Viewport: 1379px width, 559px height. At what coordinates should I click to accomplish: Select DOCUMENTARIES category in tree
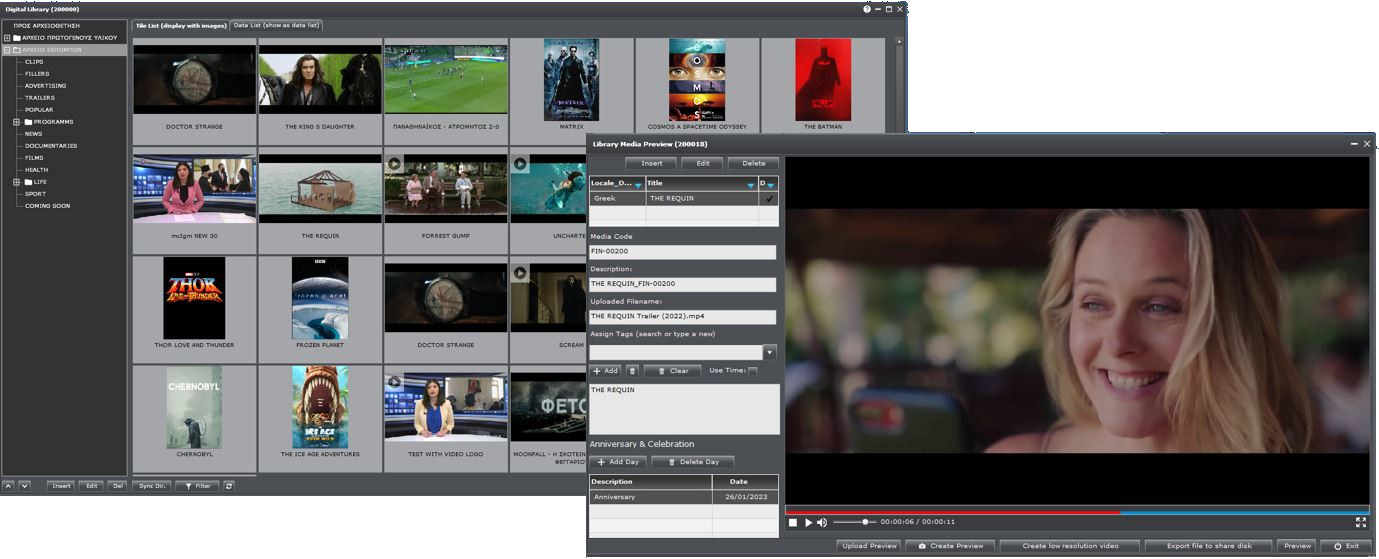[x=51, y=146]
